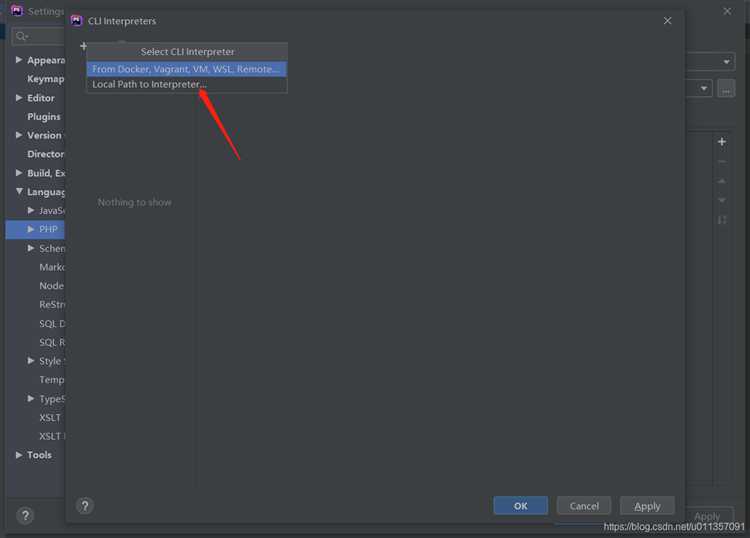Open Template Data Languages item

point(52,380)
